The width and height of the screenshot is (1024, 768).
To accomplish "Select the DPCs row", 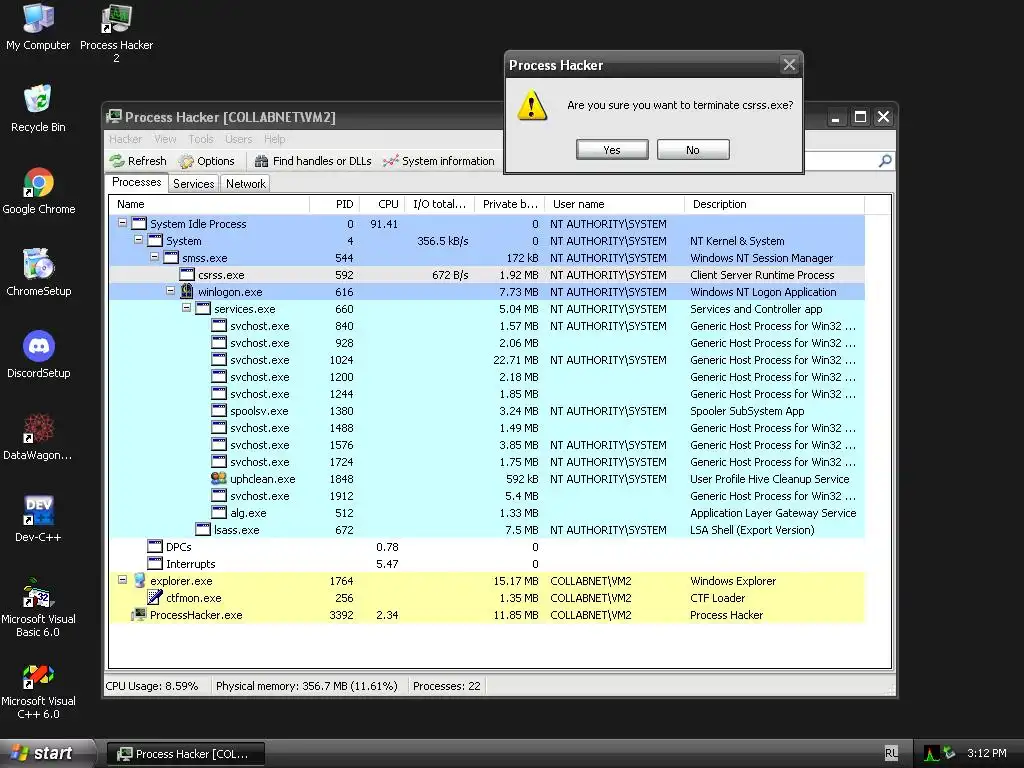I will point(487,546).
